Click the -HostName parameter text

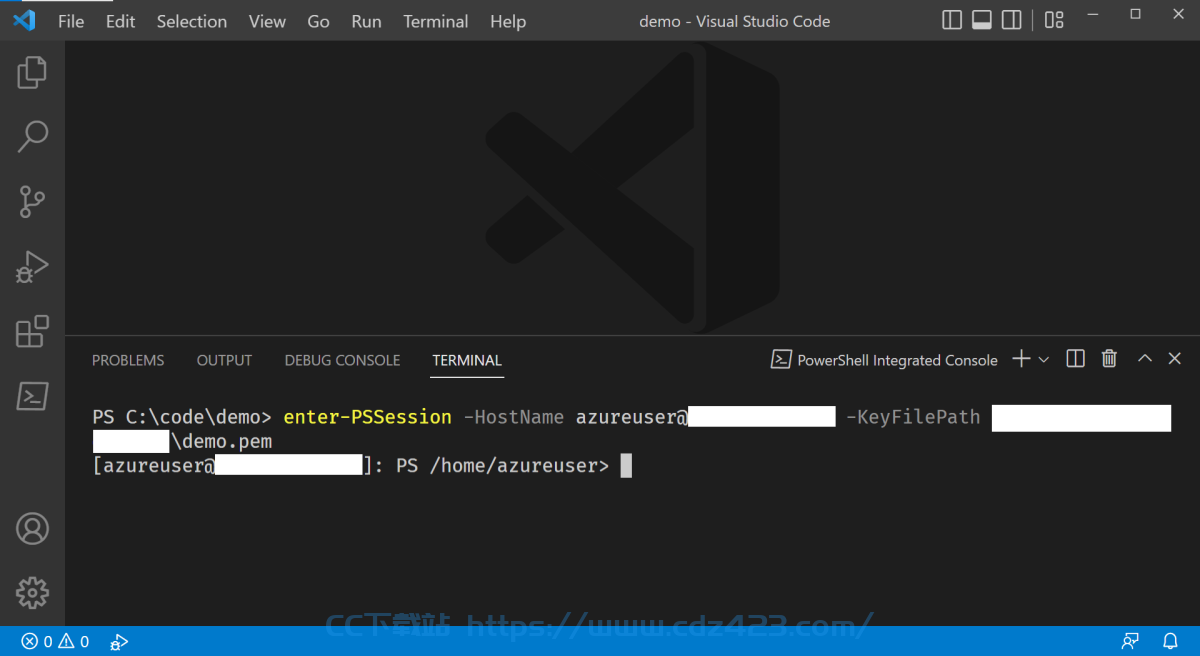coord(514,417)
